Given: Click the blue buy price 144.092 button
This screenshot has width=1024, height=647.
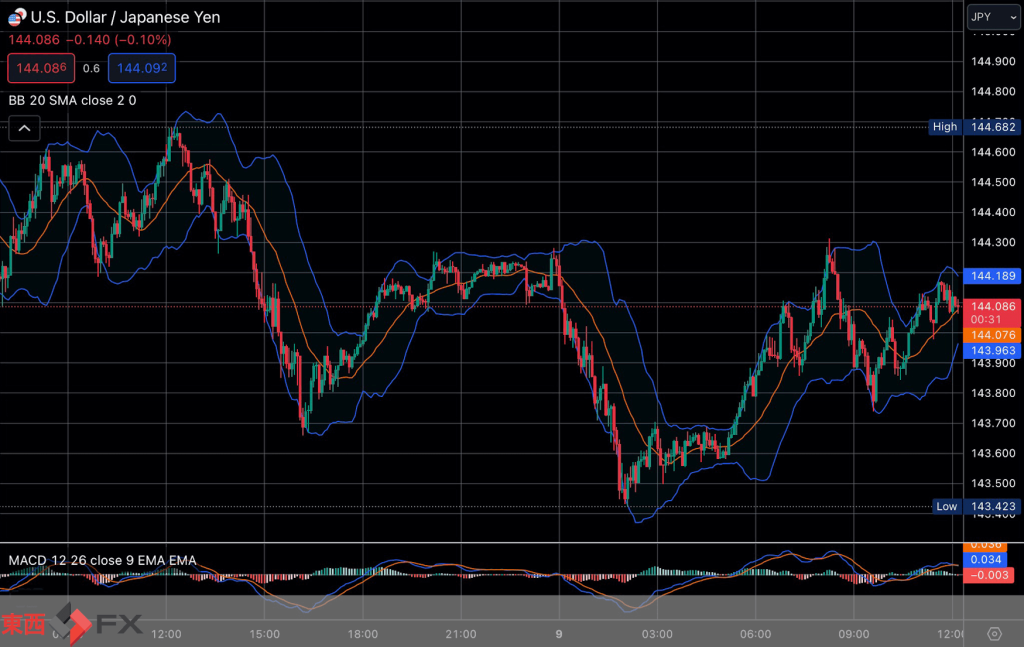Looking at the screenshot, I should click(x=142, y=68).
